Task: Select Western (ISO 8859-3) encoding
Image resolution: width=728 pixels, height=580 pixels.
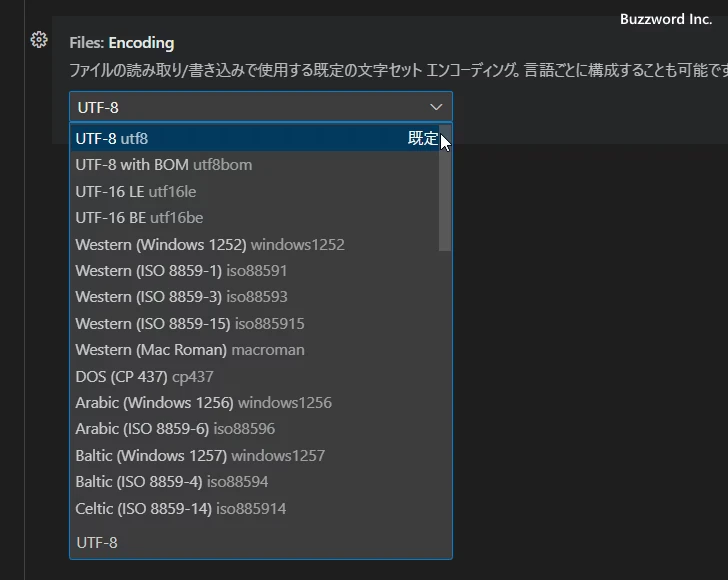Action: point(181,297)
